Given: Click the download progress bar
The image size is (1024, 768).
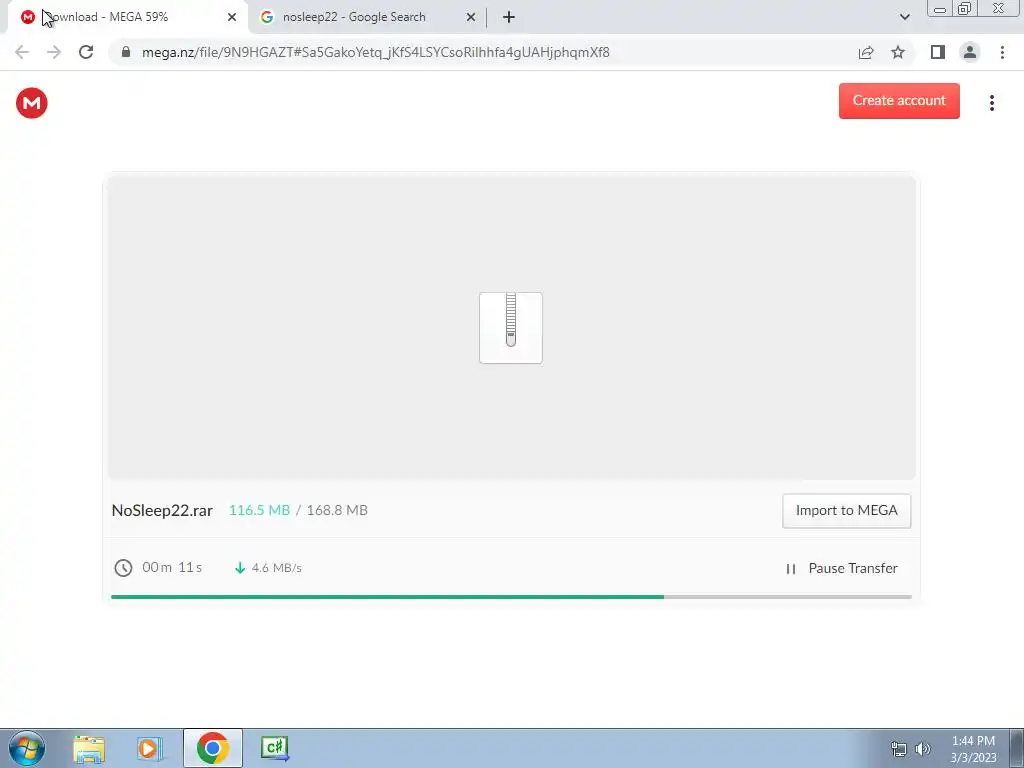Looking at the screenshot, I should point(511,597).
